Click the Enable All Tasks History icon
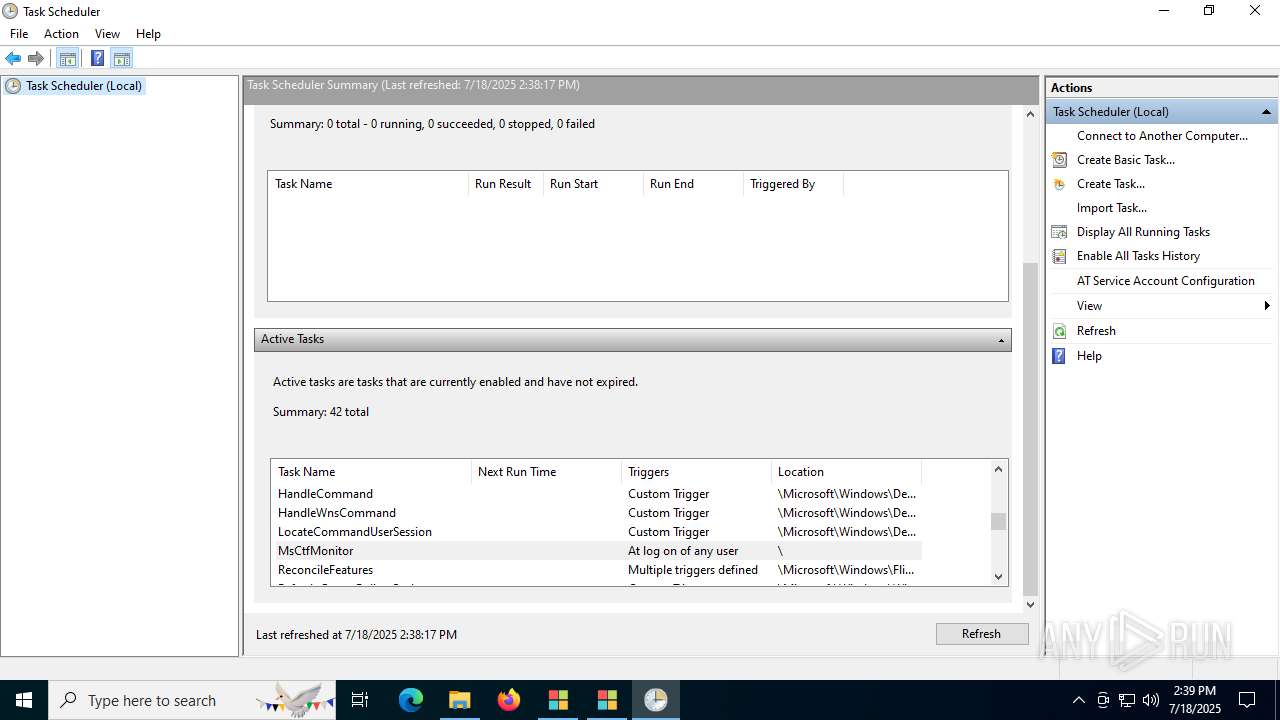1280x720 pixels. 1059,256
